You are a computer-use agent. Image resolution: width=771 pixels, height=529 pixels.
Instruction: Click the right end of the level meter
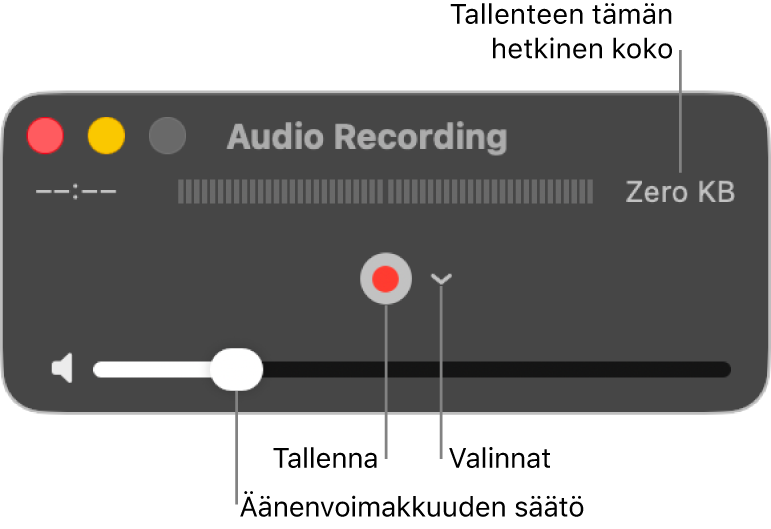click(x=590, y=191)
